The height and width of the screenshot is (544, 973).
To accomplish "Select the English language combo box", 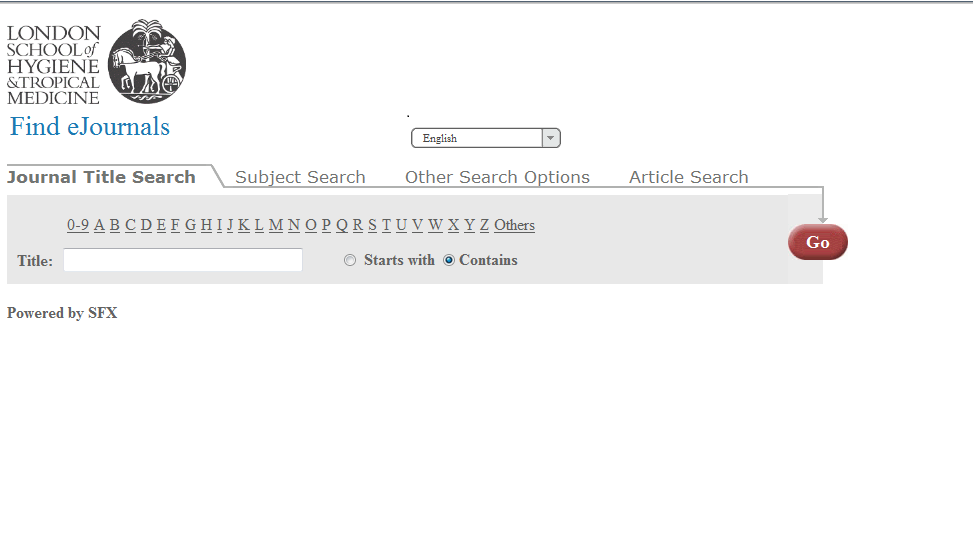I will point(486,138).
